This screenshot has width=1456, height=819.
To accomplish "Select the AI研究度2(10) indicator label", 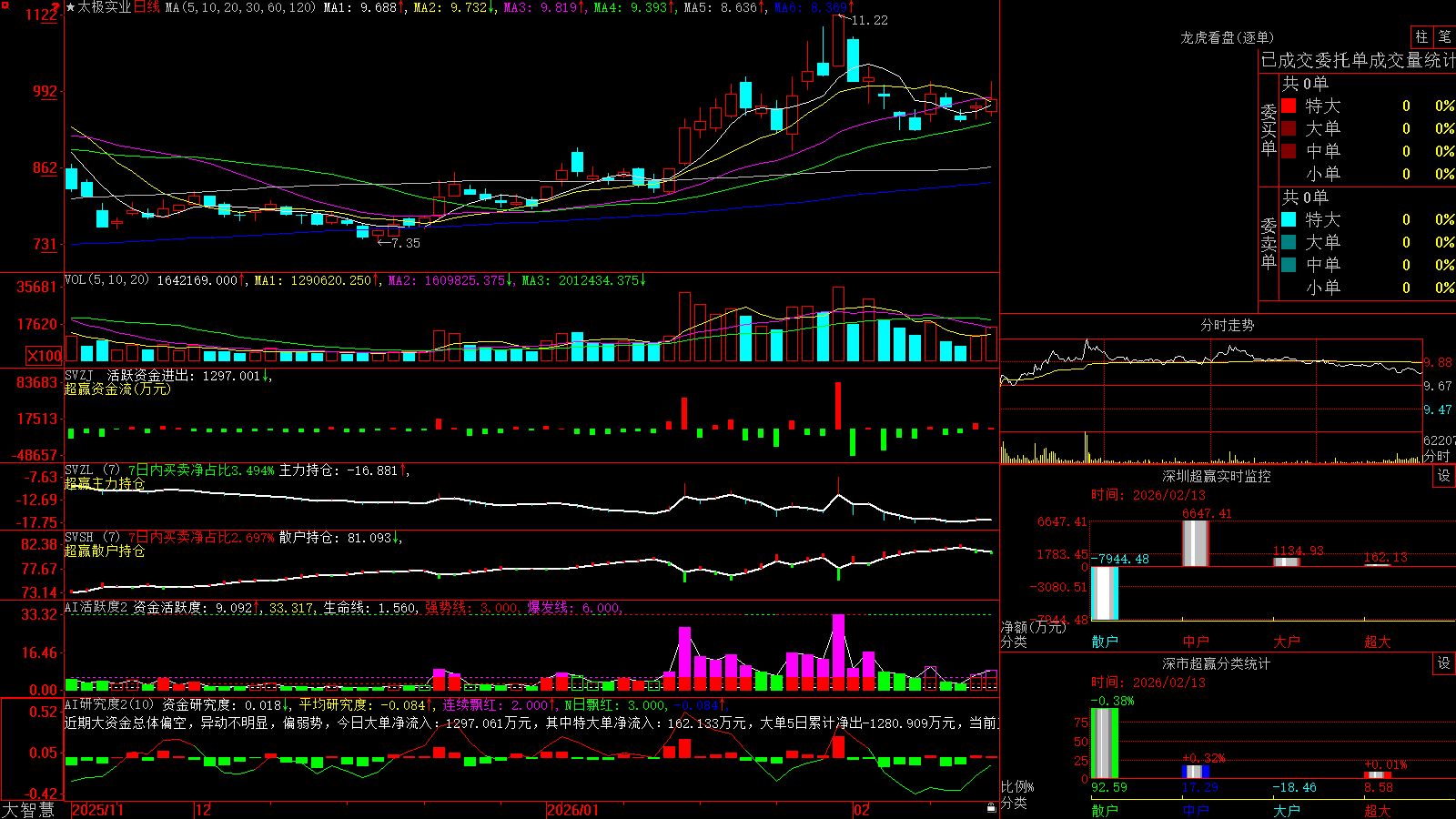I will 110,704.
